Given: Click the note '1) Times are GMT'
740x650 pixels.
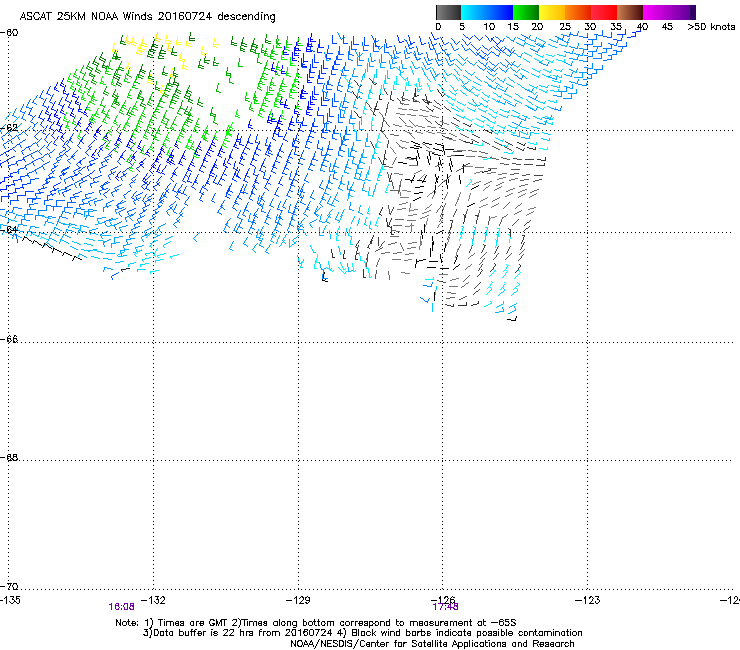Looking at the screenshot, I should click(187, 623).
